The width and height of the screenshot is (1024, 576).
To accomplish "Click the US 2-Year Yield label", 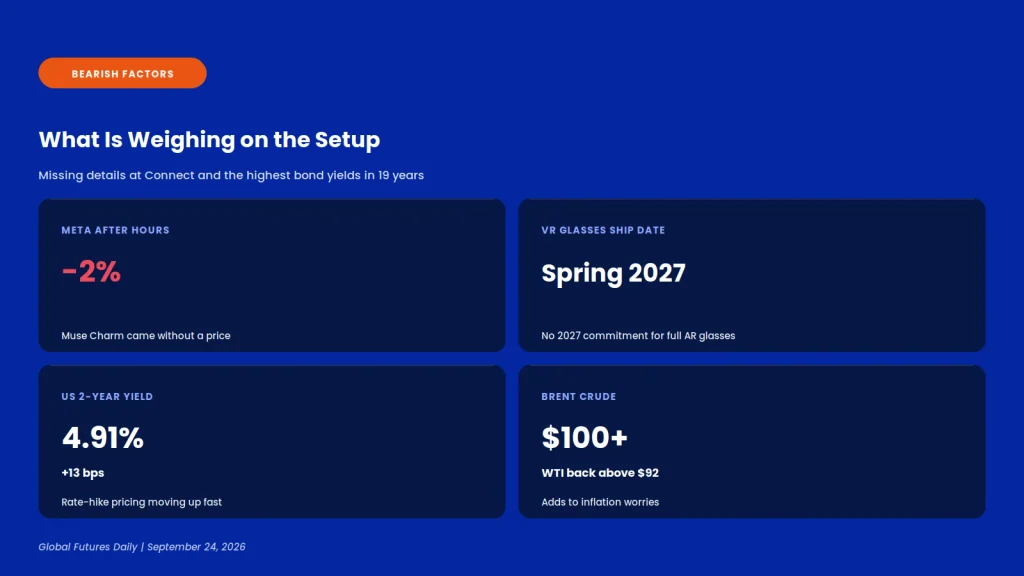I will click(107, 396).
